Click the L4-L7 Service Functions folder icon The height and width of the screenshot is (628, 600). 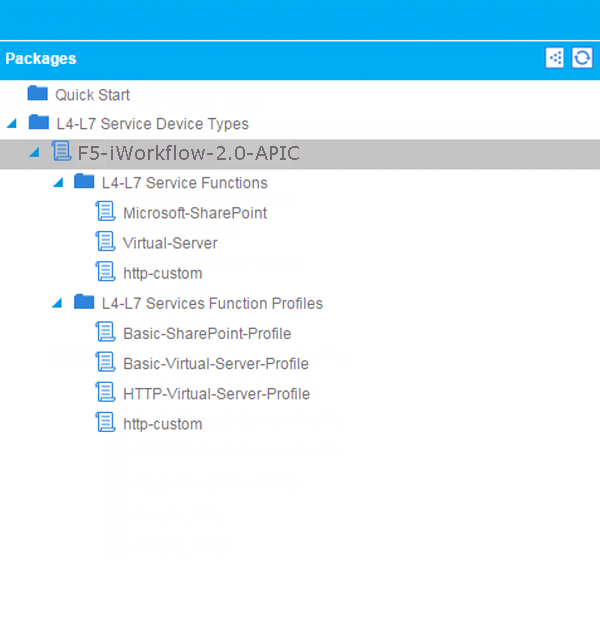(84, 182)
